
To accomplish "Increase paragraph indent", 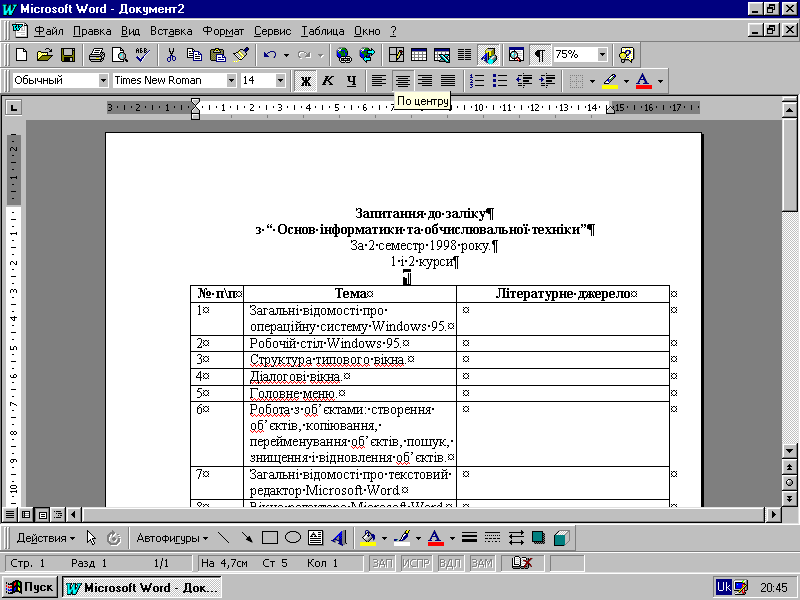I will [x=547, y=81].
